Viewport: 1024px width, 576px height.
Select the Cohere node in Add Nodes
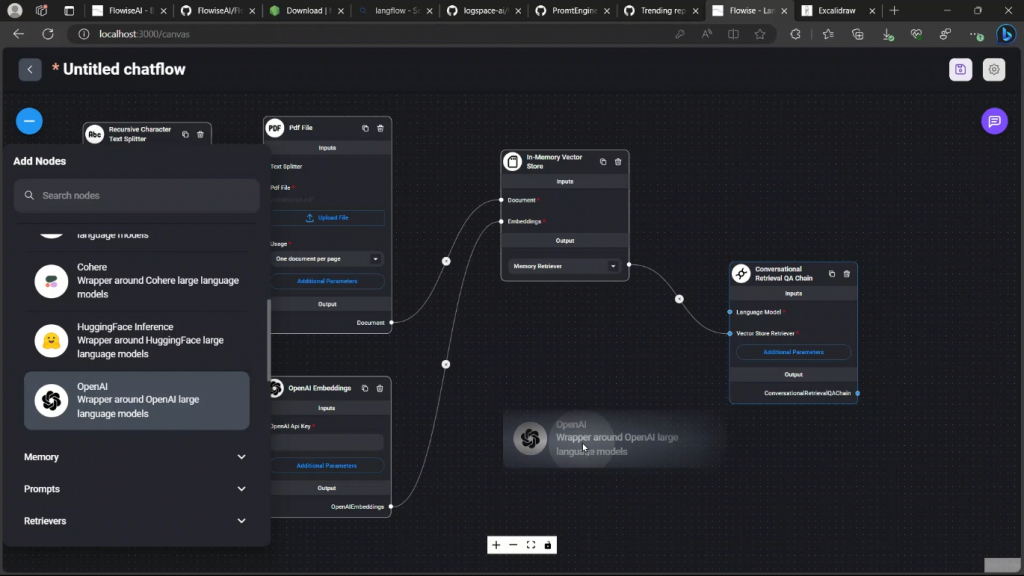coord(136,281)
